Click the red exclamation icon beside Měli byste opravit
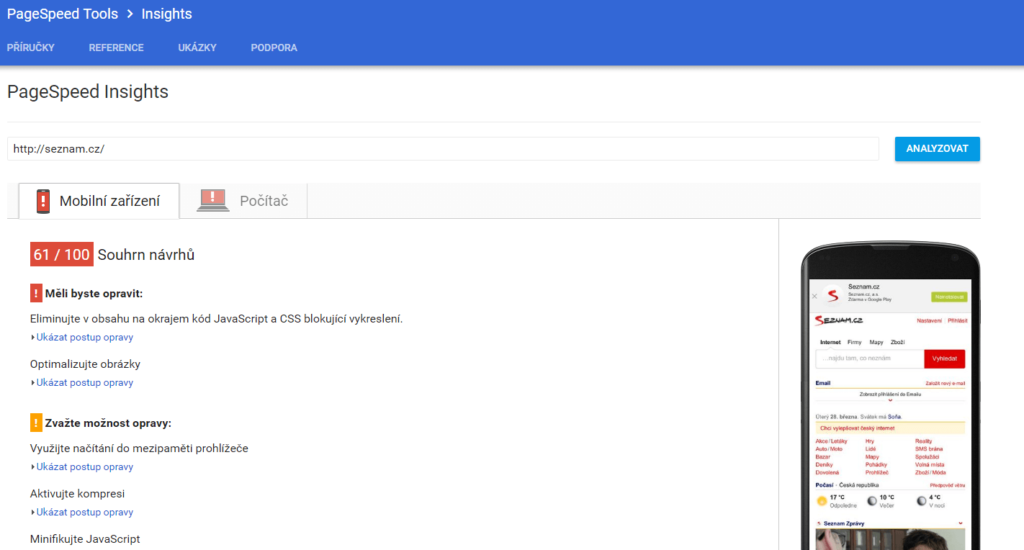The width and height of the screenshot is (1024, 550). pyautogui.click(x=36, y=293)
